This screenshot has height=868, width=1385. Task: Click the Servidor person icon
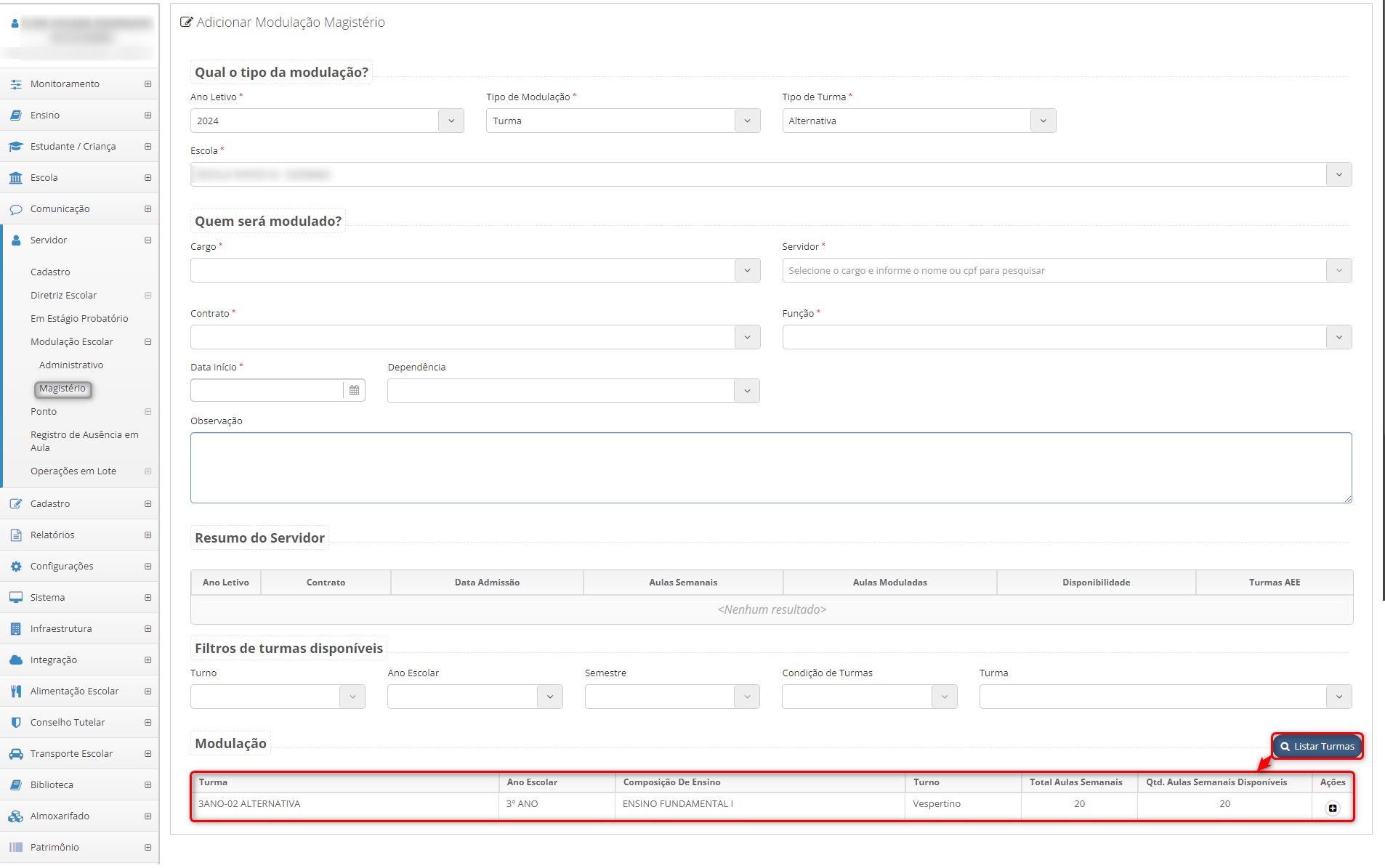(x=16, y=240)
